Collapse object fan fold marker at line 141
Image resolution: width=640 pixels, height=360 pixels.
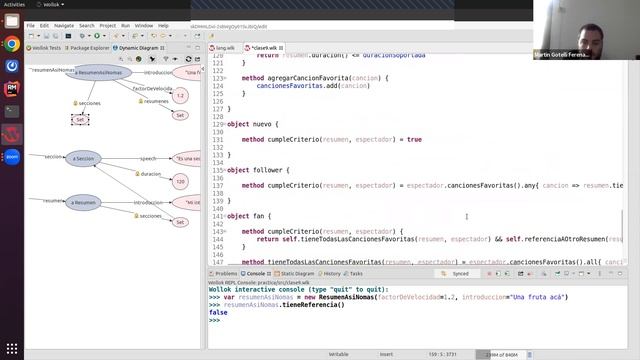coord(225,216)
